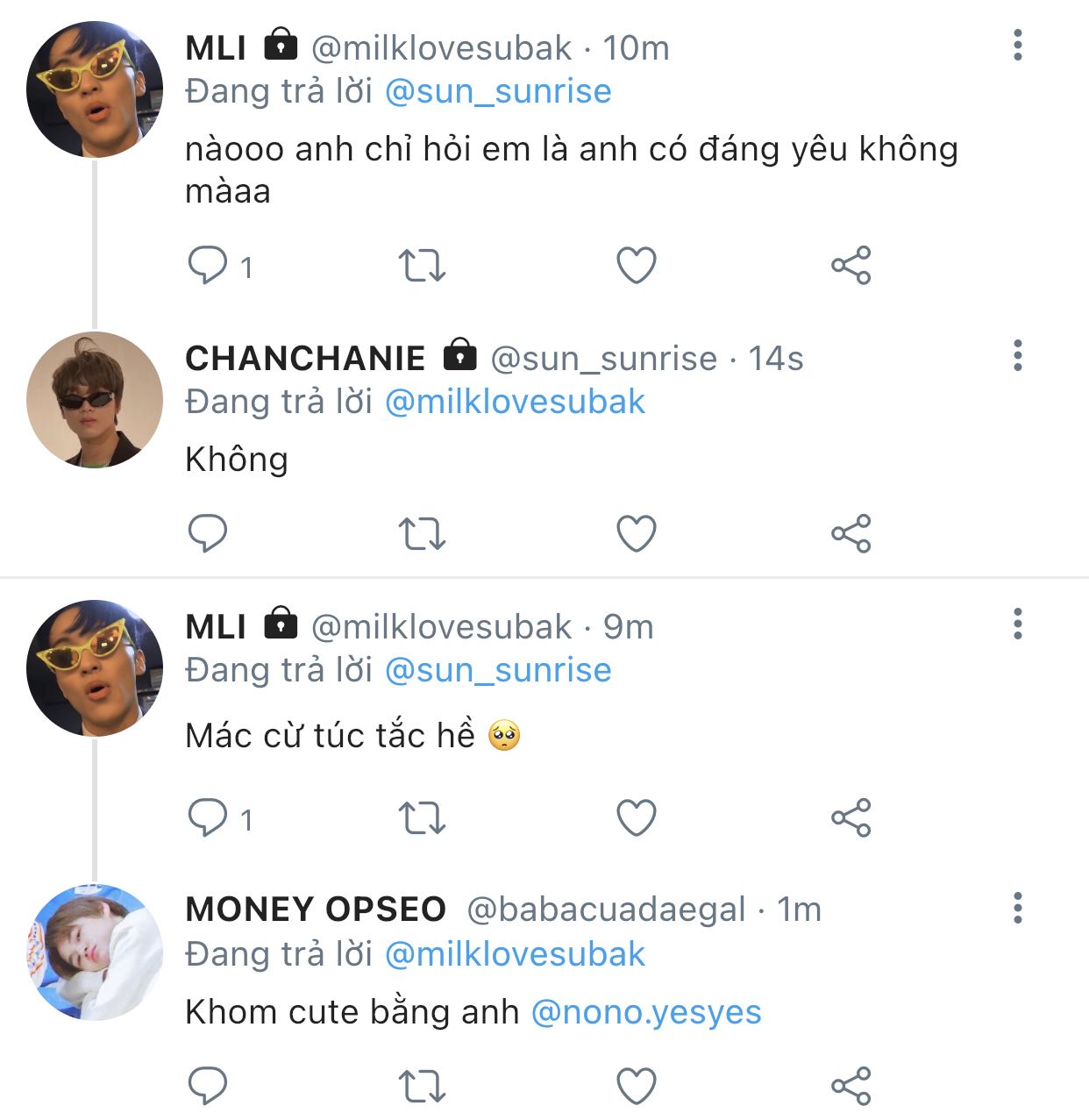The height and width of the screenshot is (1120, 1089).
Task: Open CHANCHANIE's profile picture
Action: point(95,400)
